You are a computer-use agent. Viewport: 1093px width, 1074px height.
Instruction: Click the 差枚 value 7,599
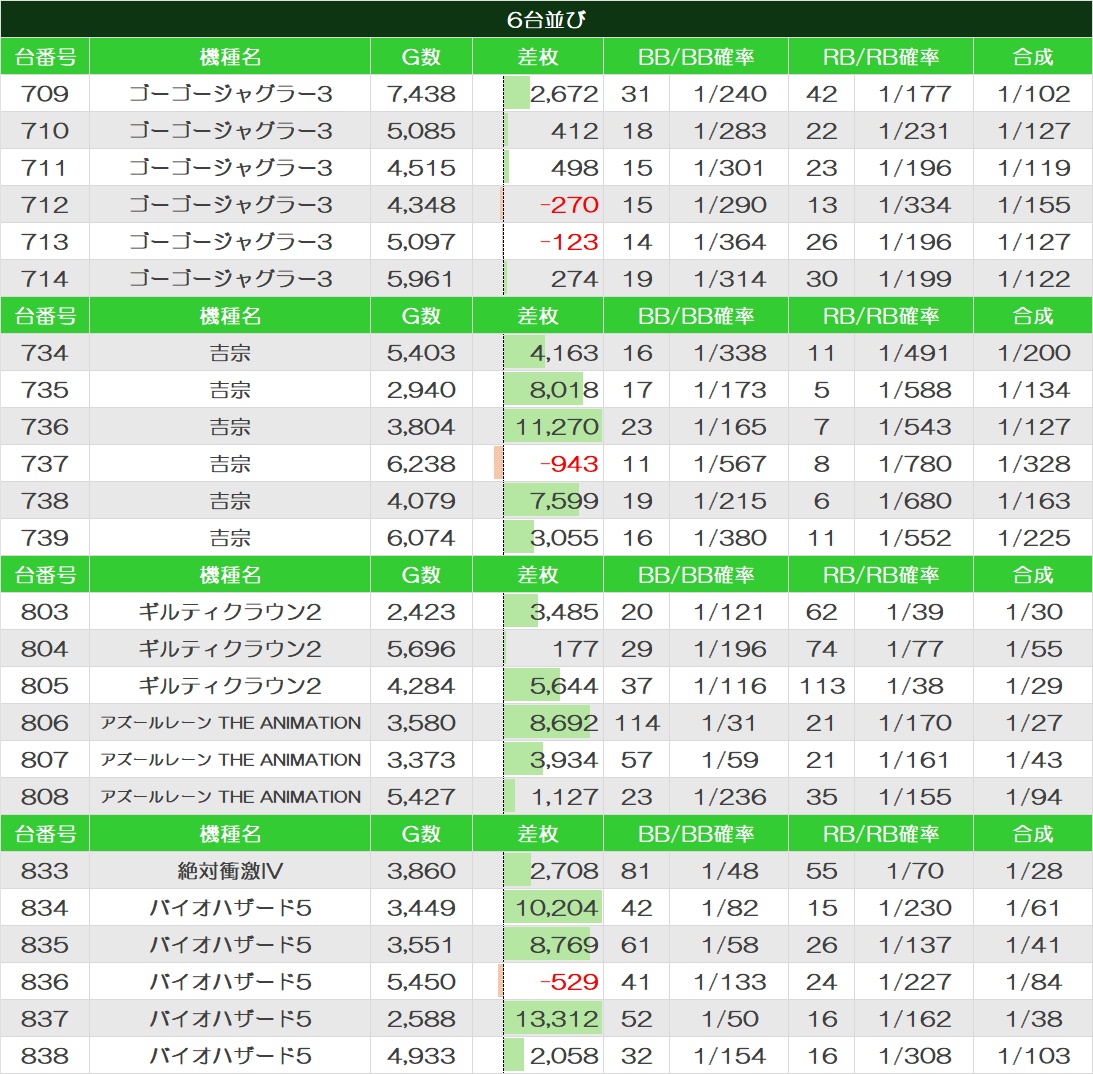564,500
